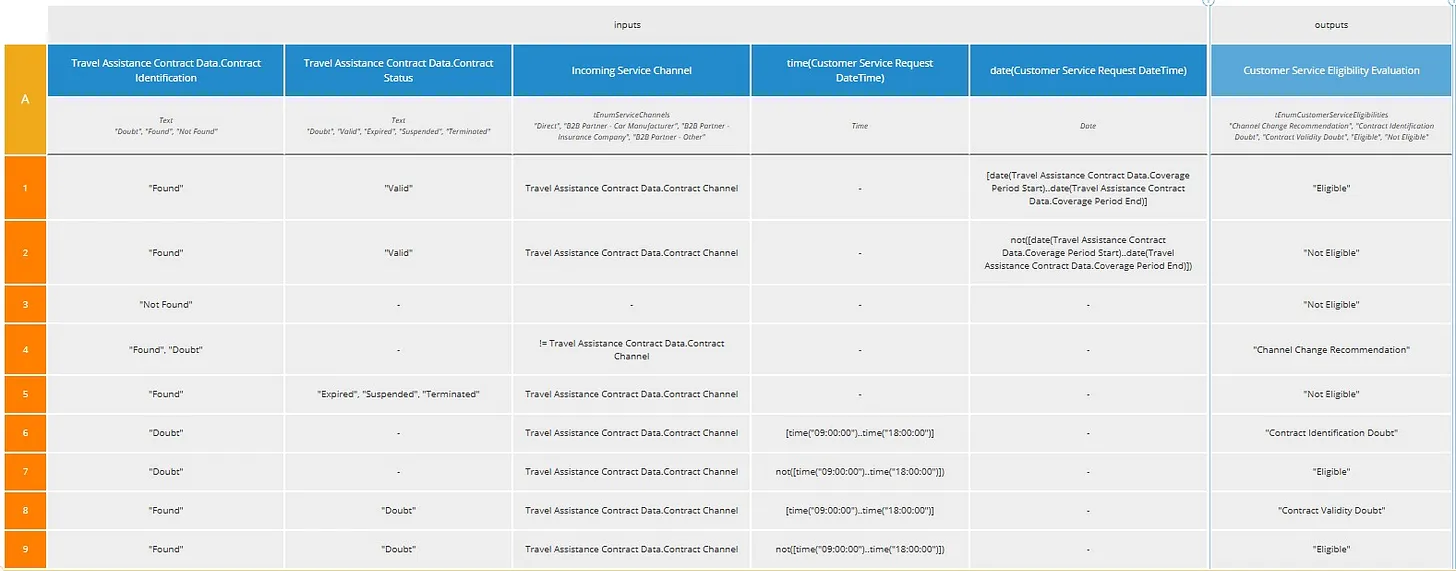Select the row 1 number header

coord(25,188)
